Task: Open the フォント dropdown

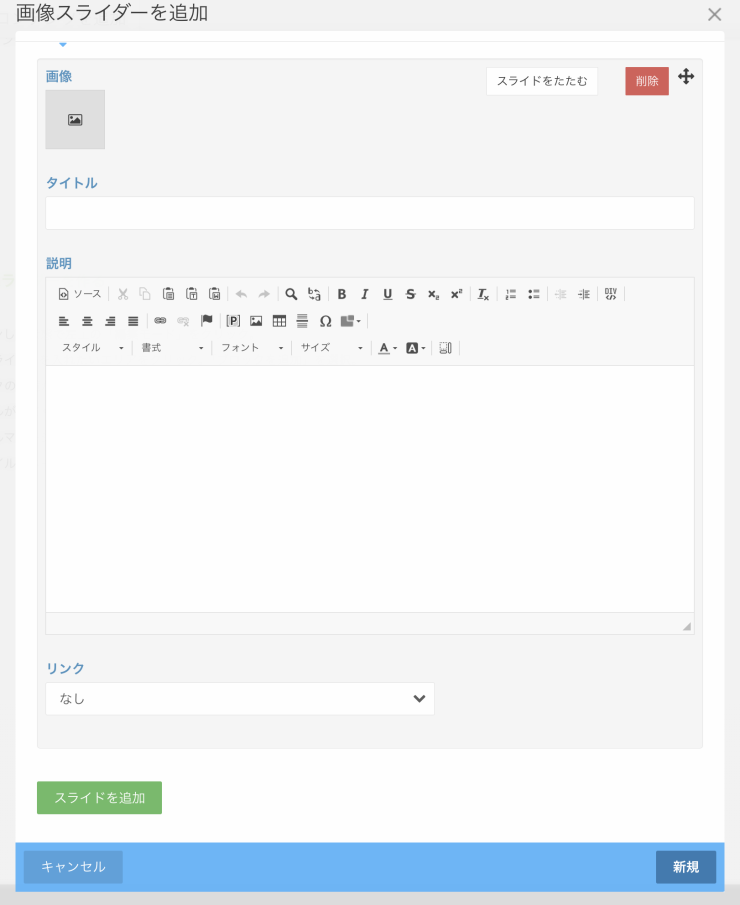Action: [252, 348]
